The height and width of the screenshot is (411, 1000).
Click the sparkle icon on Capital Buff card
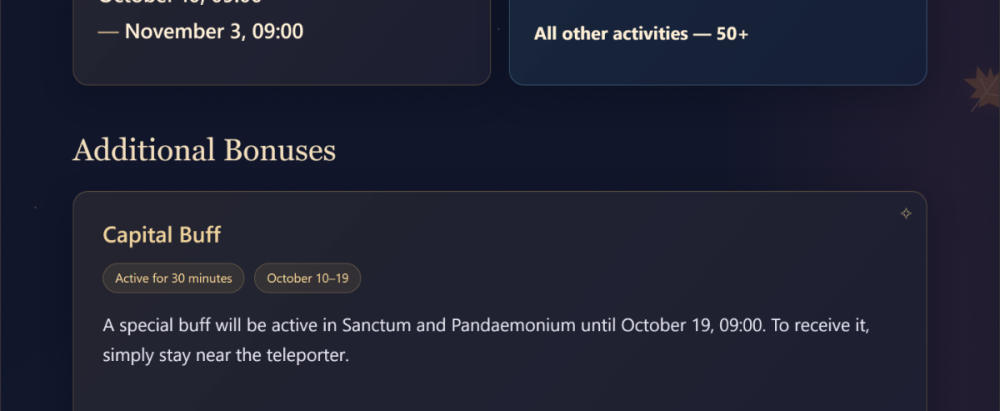pyautogui.click(x=906, y=214)
